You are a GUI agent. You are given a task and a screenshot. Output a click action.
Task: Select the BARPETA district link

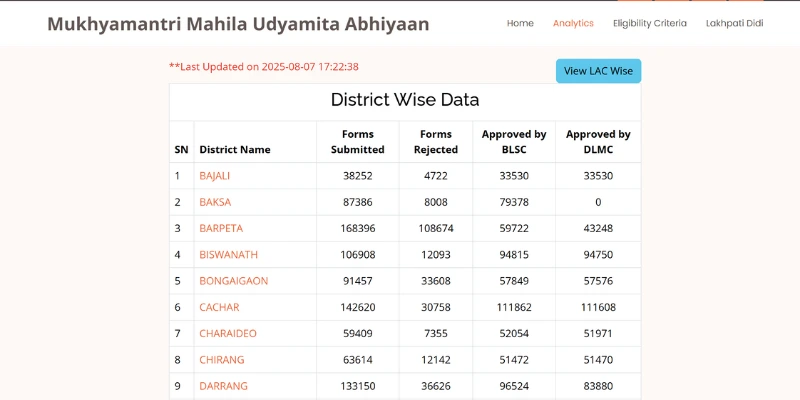coord(221,228)
